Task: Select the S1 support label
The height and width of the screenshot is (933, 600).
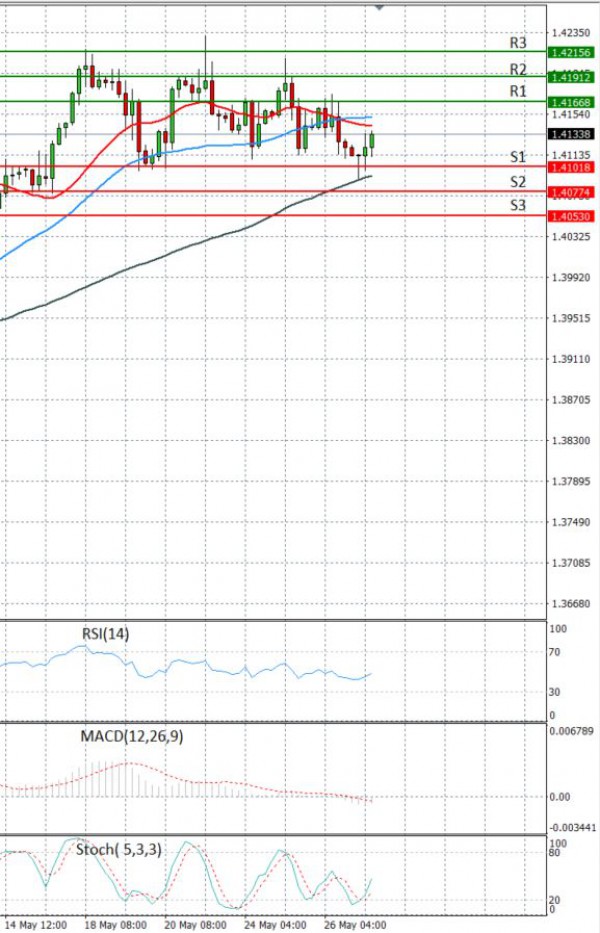Action: (518, 157)
